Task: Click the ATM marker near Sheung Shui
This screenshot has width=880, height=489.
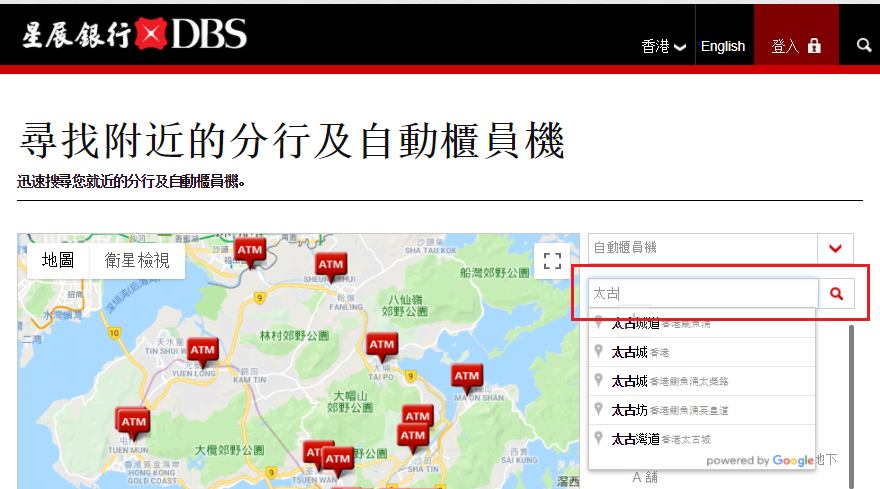Action: click(x=330, y=265)
